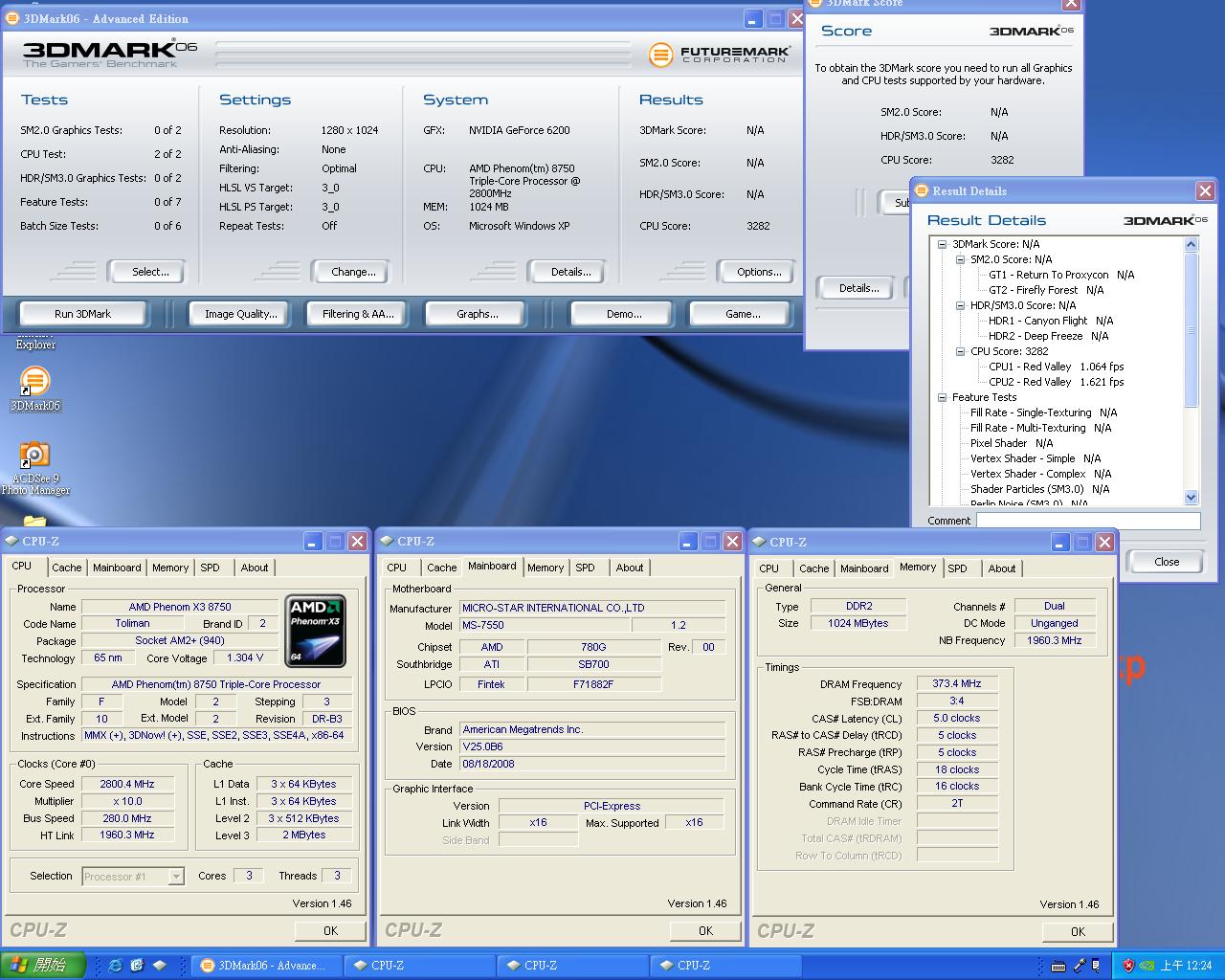Click the Result Details title bar icon
The height and width of the screenshot is (980, 1225).
922,190
